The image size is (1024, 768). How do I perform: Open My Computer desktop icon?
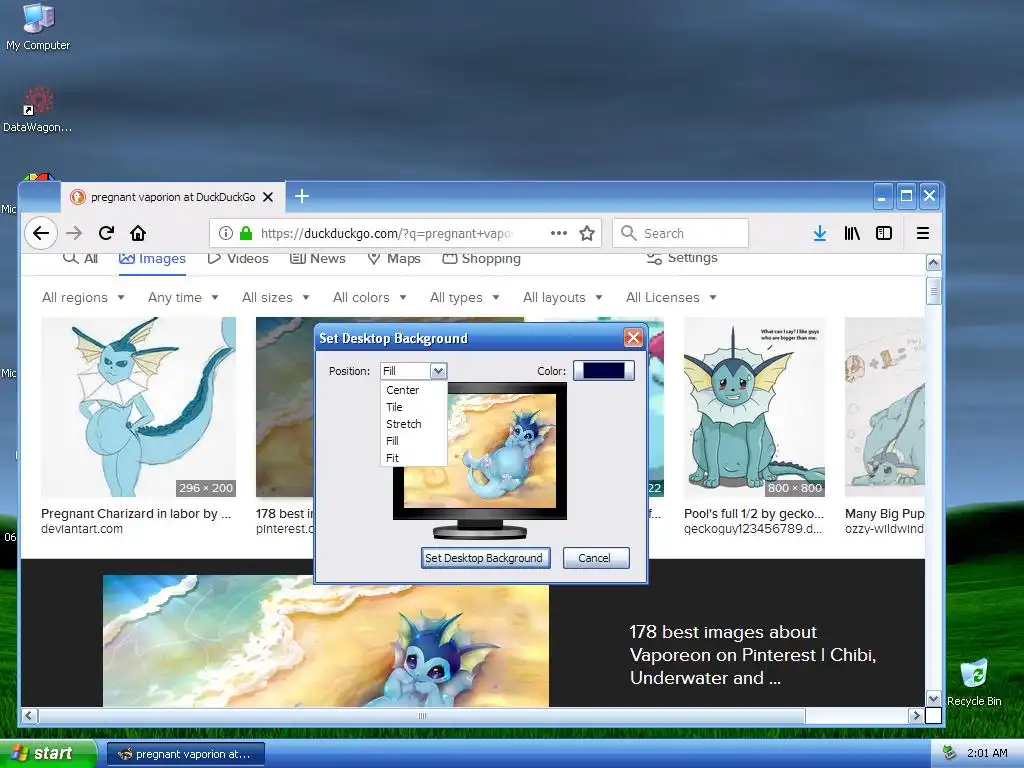[x=38, y=26]
